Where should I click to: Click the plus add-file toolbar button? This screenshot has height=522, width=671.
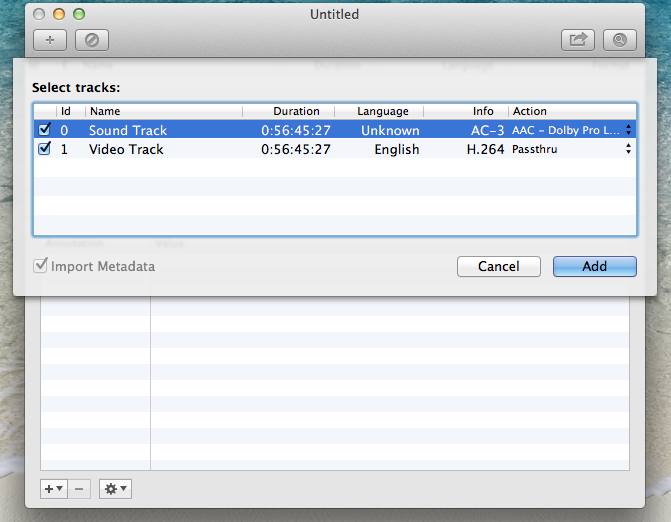[50, 40]
